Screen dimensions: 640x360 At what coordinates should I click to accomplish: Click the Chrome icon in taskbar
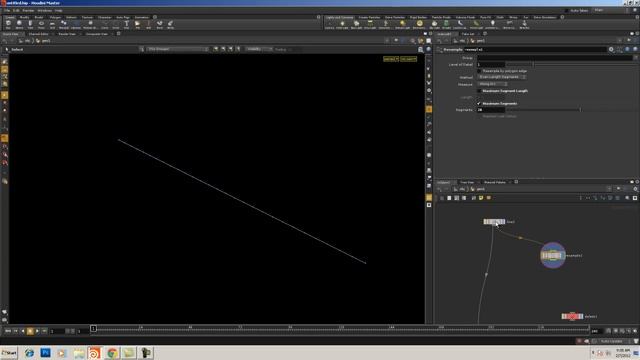112,353
